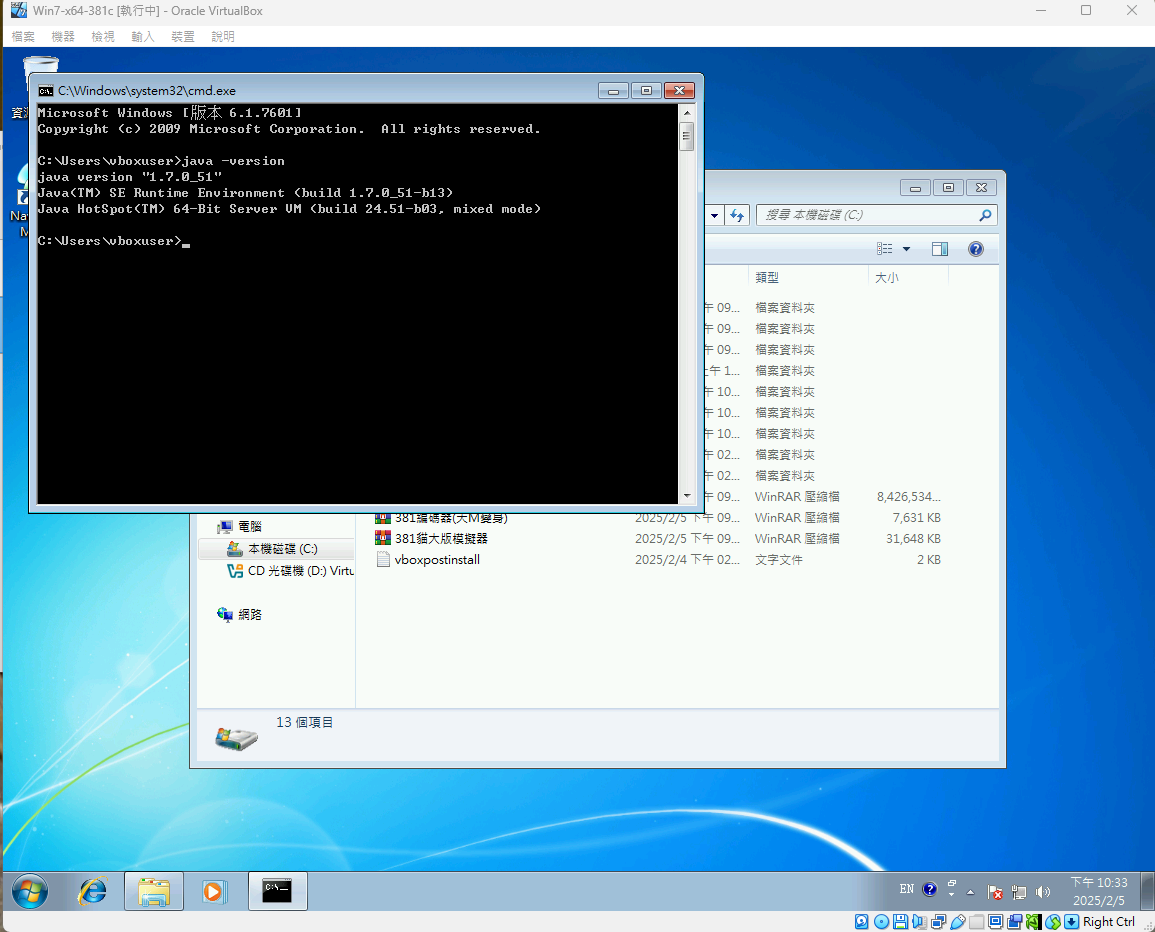This screenshot has height=932, width=1155.
Task: Click the VirtualBox display status icon
Action: click(x=996, y=922)
